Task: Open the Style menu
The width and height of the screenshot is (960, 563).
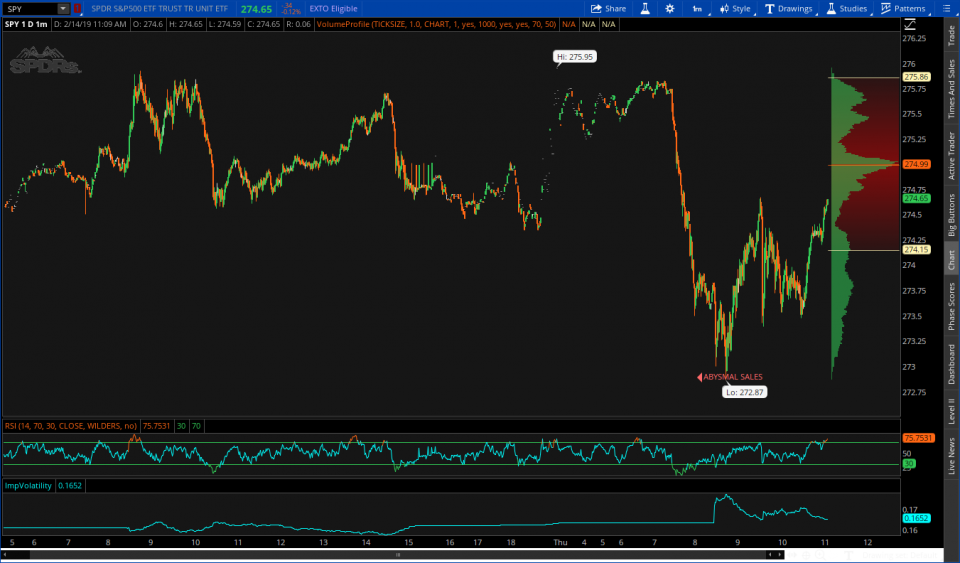Action: click(735, 9)
